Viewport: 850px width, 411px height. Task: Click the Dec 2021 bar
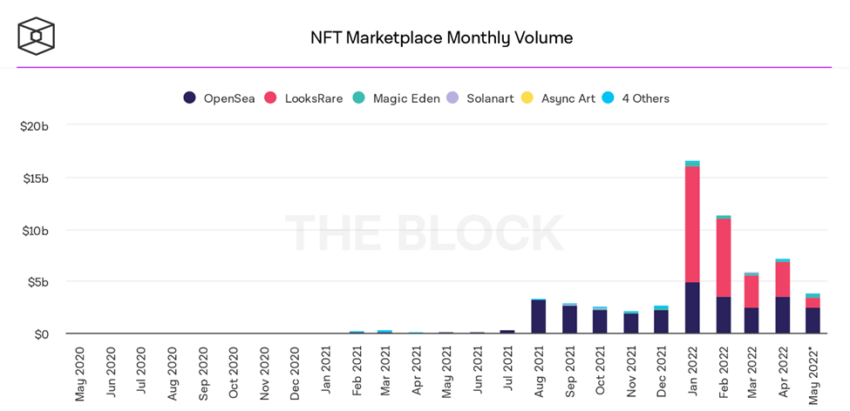point(661,320)
